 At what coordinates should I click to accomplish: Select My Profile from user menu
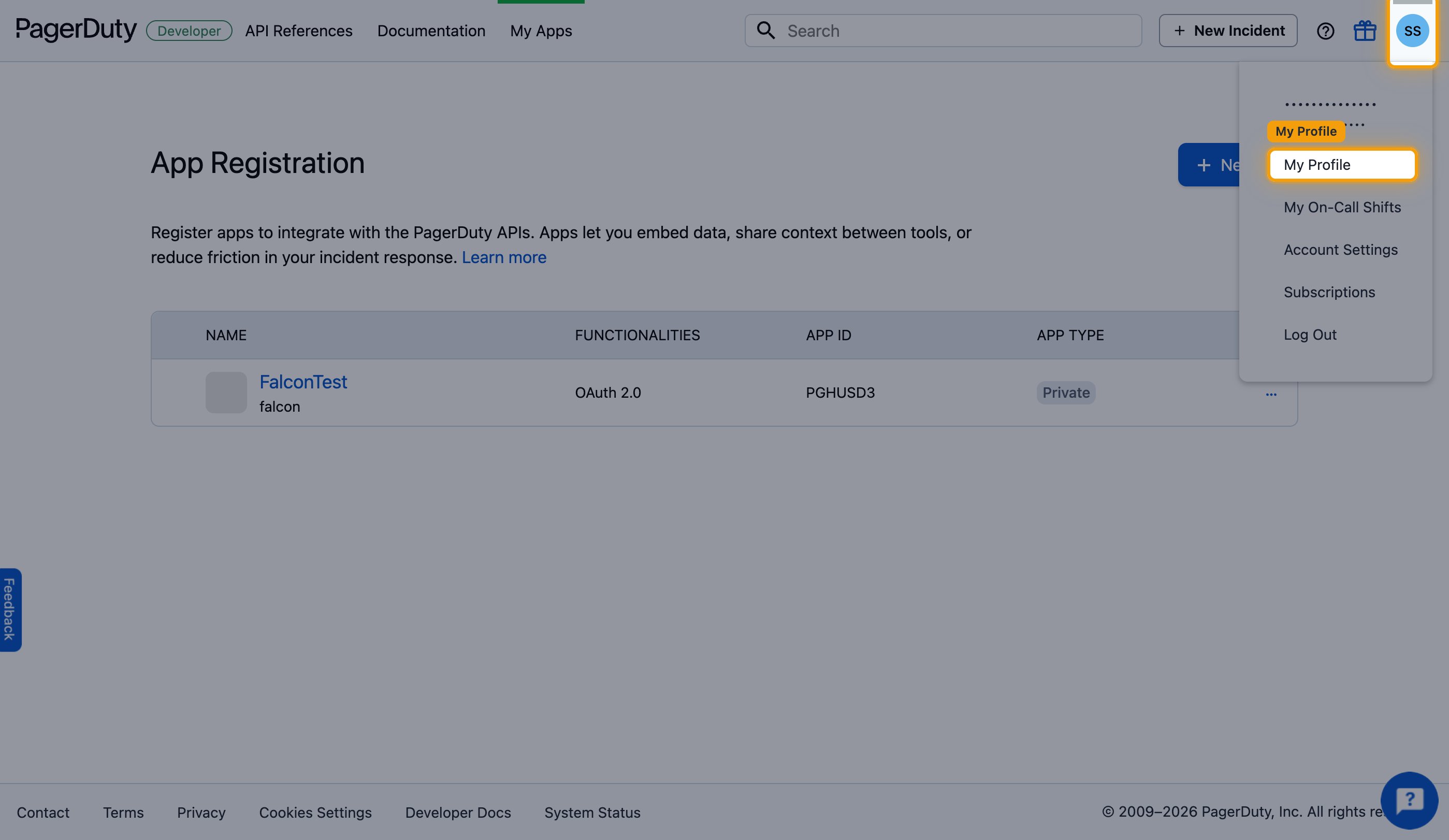tap(1342, 165)
